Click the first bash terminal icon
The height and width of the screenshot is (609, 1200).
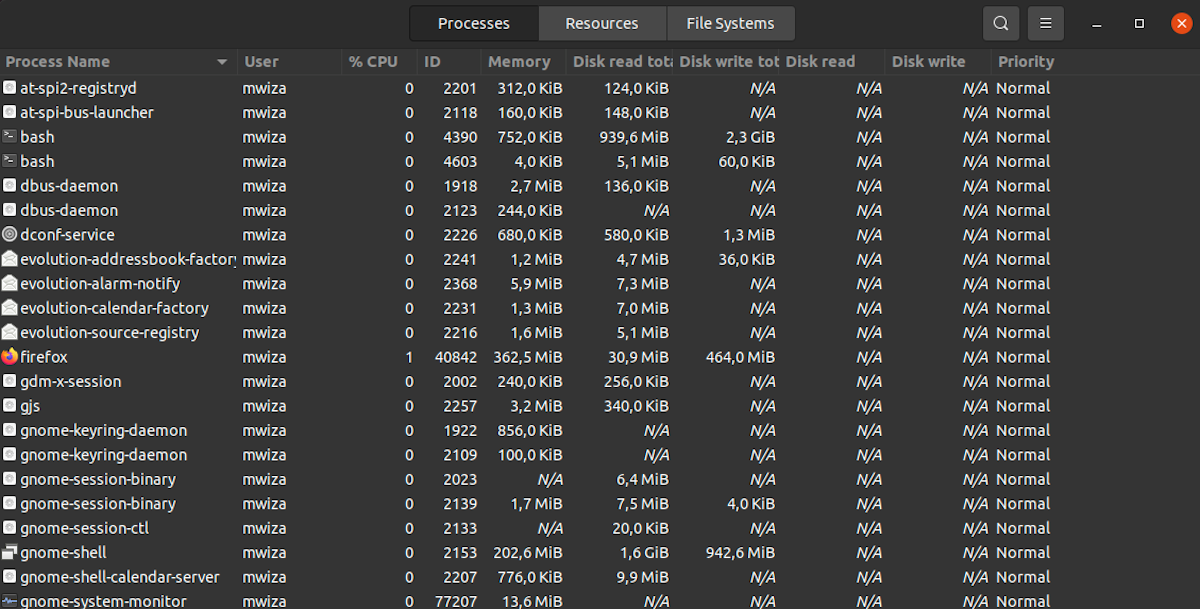tap(10, 137)
